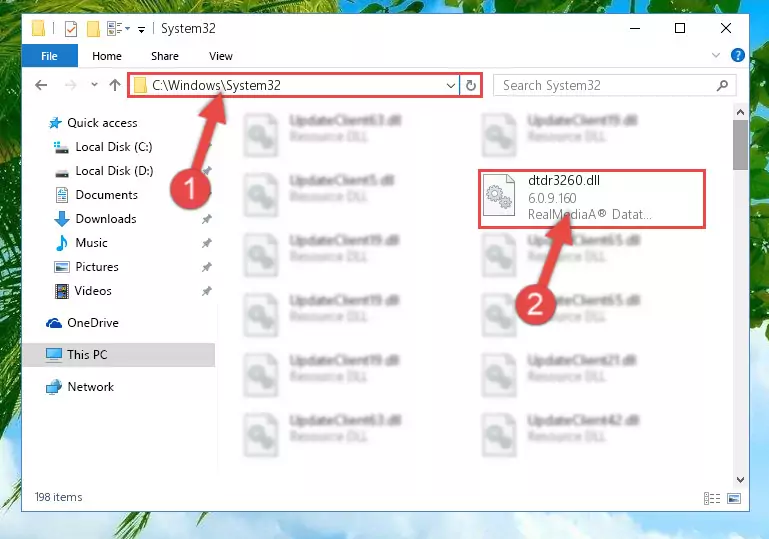769x539 pixels.
Task: Open Videos folder in sidebar
Action: click(93, 291)
